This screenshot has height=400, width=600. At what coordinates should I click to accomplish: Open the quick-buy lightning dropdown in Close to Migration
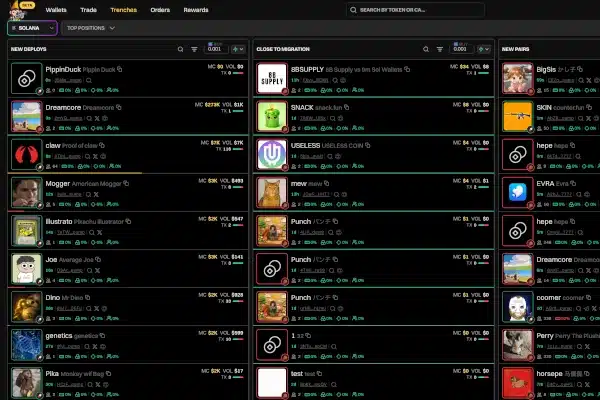click(x=483, y=48)
